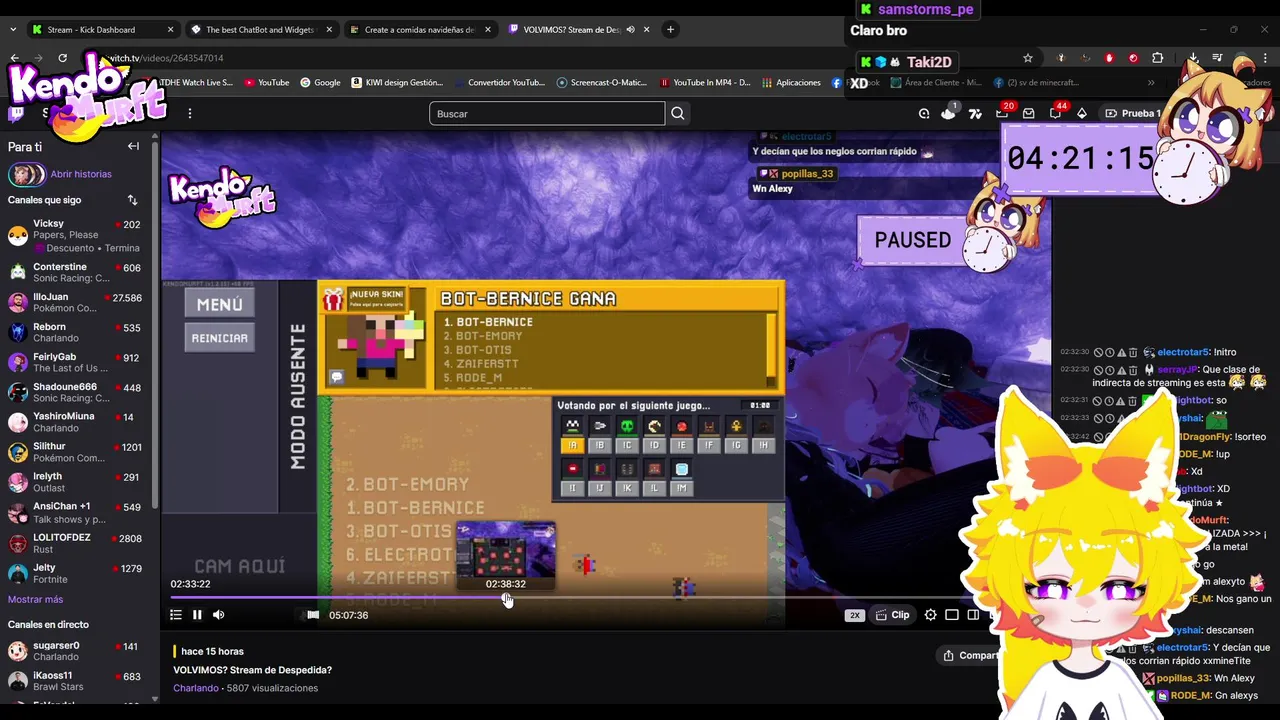
Task: Mute the video player volume
Action: [x=218, y=615]
